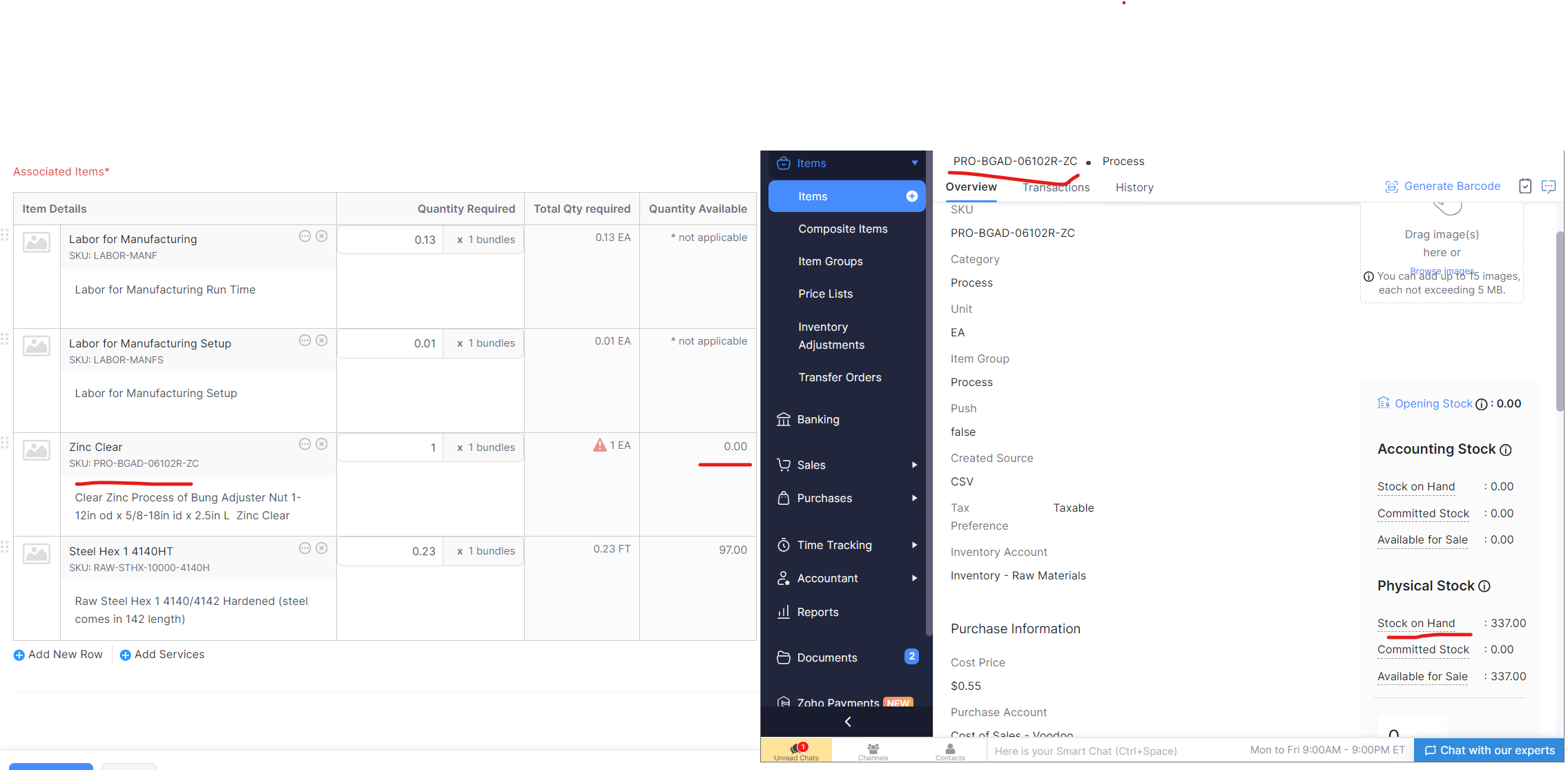Open the Channels chat icon
This screenshot has height=770, width=1568.
coord(873,750)
